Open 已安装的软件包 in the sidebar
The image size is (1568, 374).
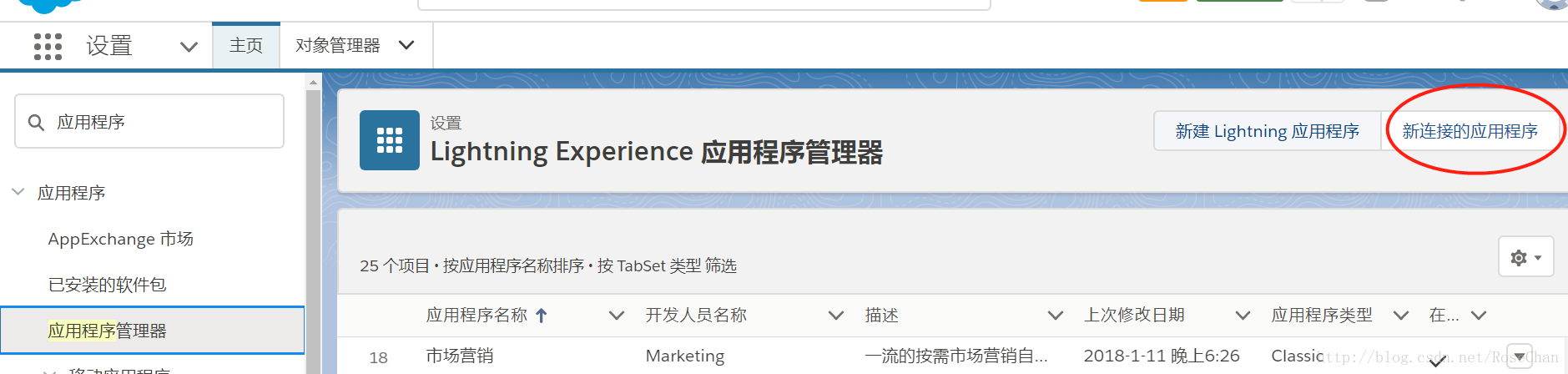(107, 285)
